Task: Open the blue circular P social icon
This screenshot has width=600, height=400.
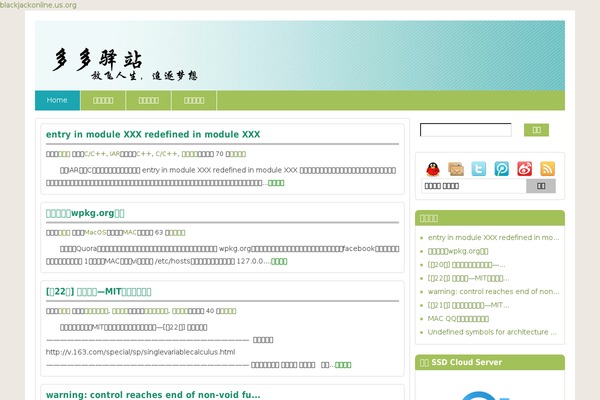Action: click(x=502, y=169)
